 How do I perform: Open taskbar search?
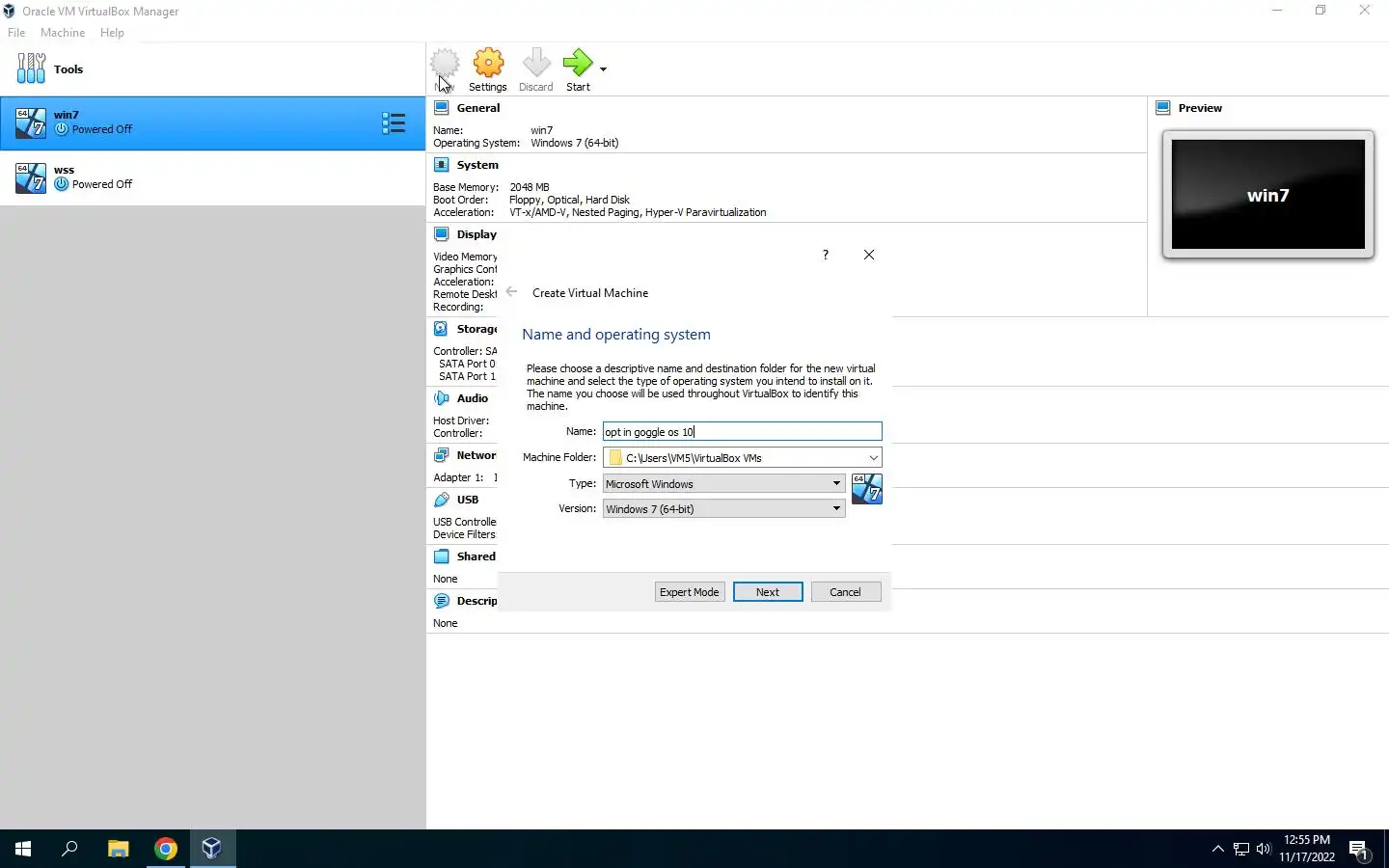[x=69, y=849]
